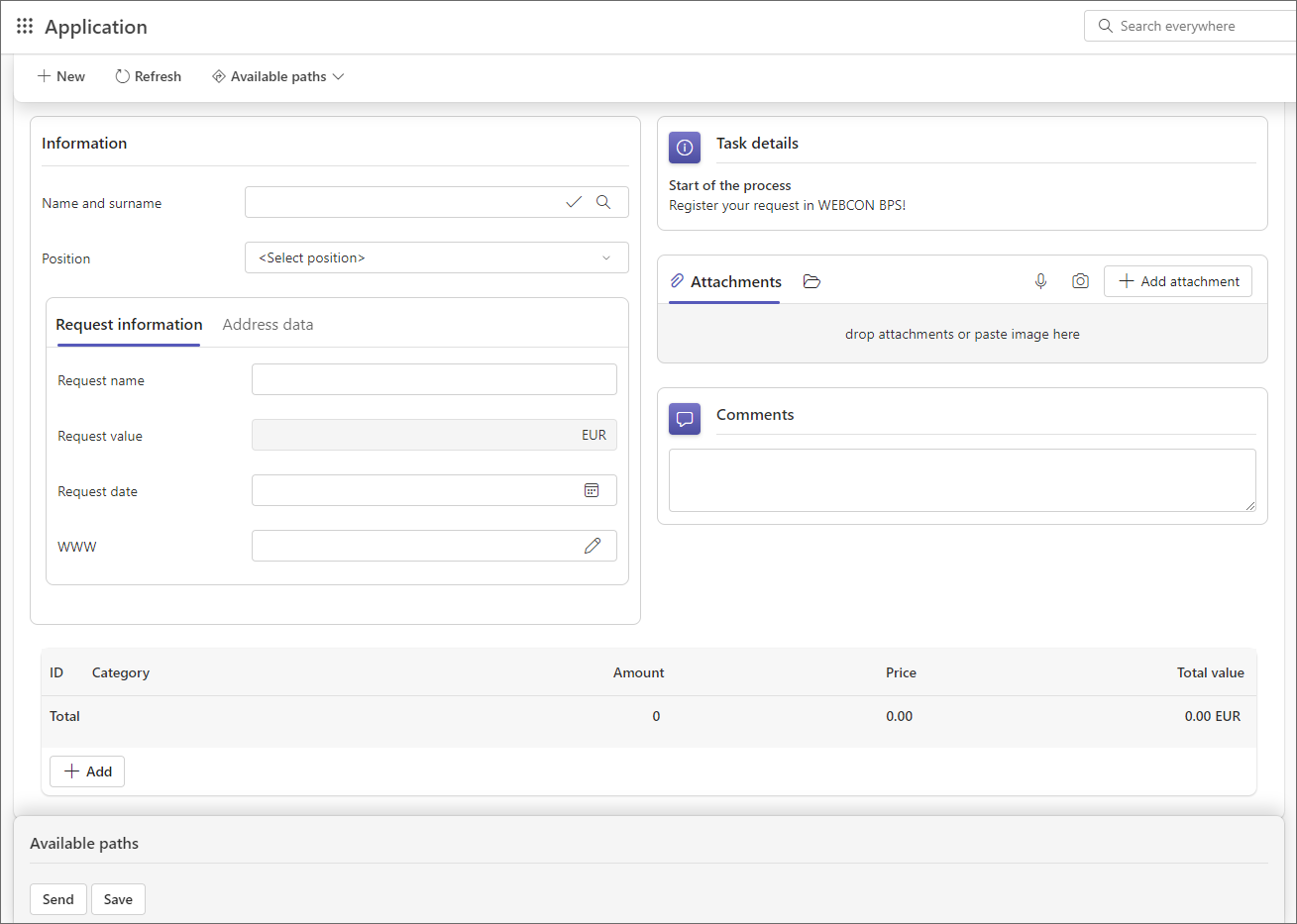Click the Task details info icon
Screen dimensions: 1297x924
point(685,148)
